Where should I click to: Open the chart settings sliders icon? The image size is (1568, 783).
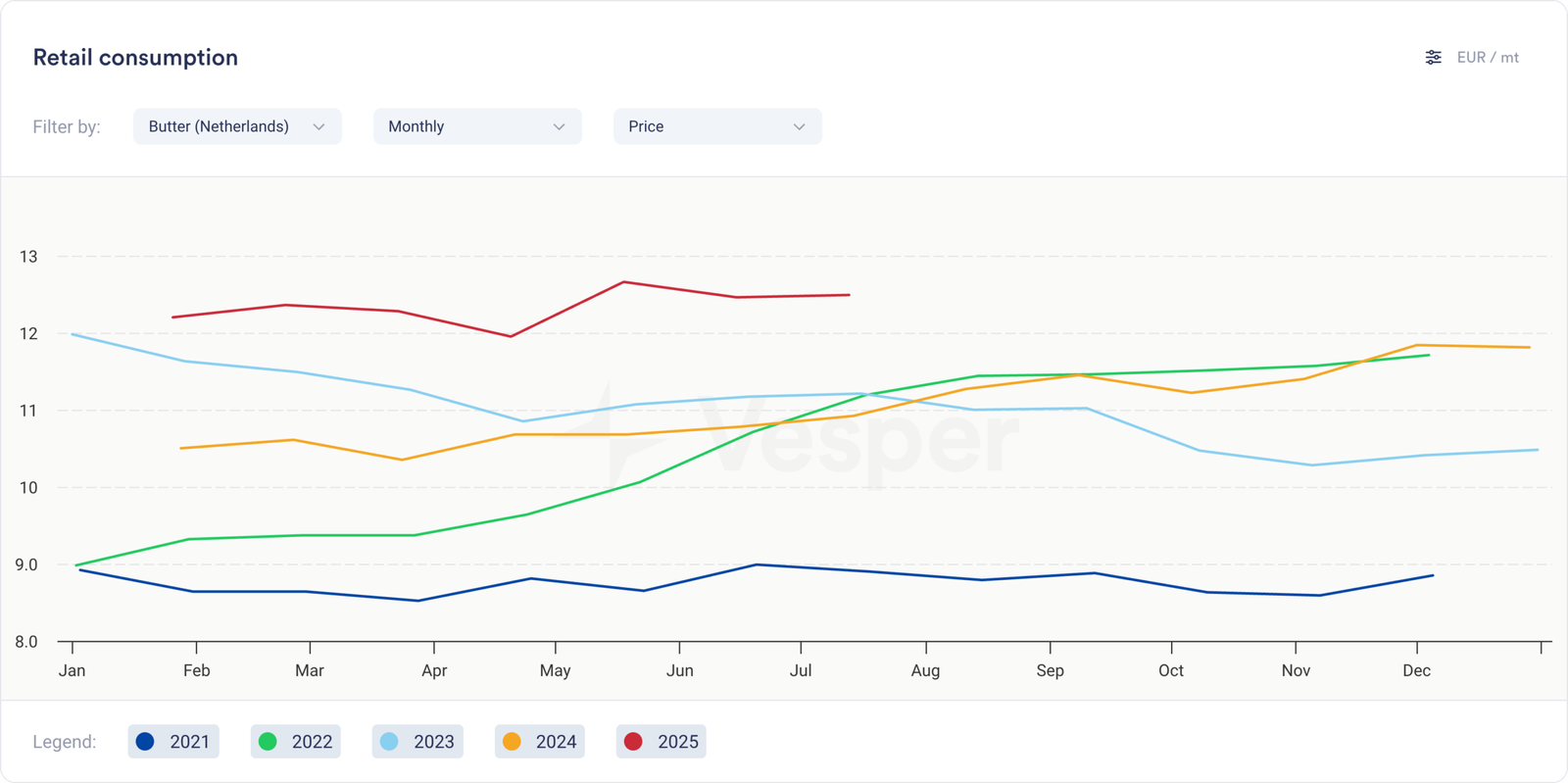point(1433,58)
